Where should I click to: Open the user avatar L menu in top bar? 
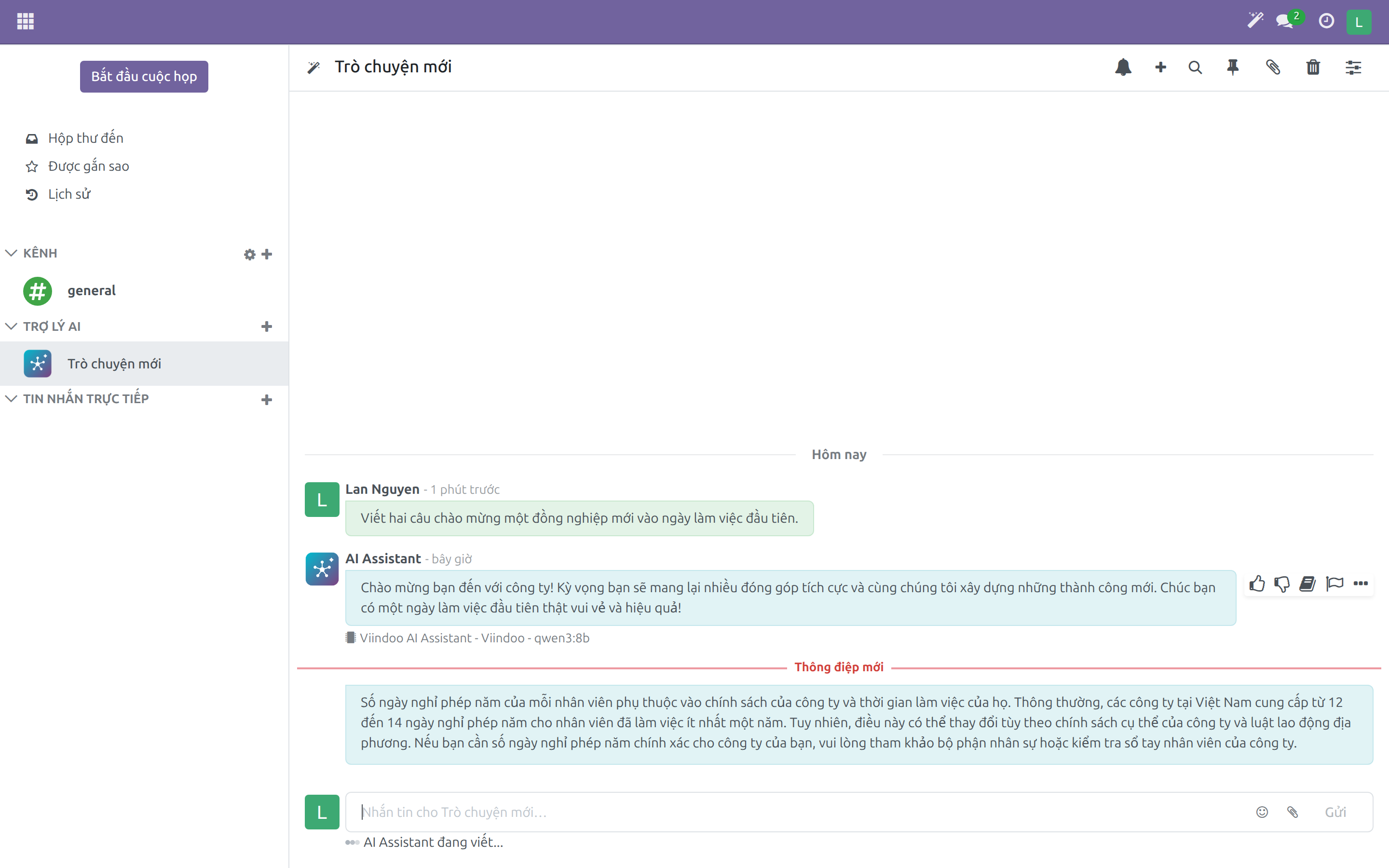click(x=1359, y=22)
